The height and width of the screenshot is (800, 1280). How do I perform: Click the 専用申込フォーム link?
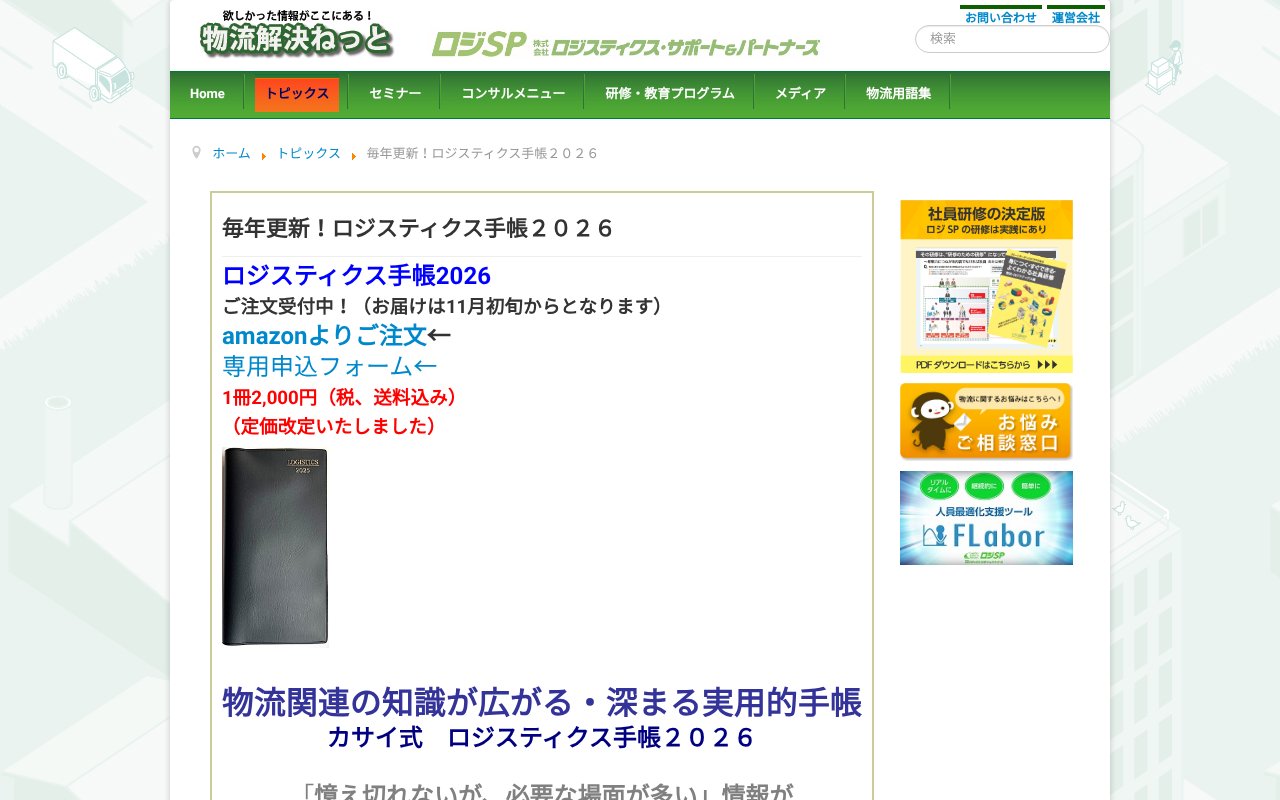[x=320, y=366]
